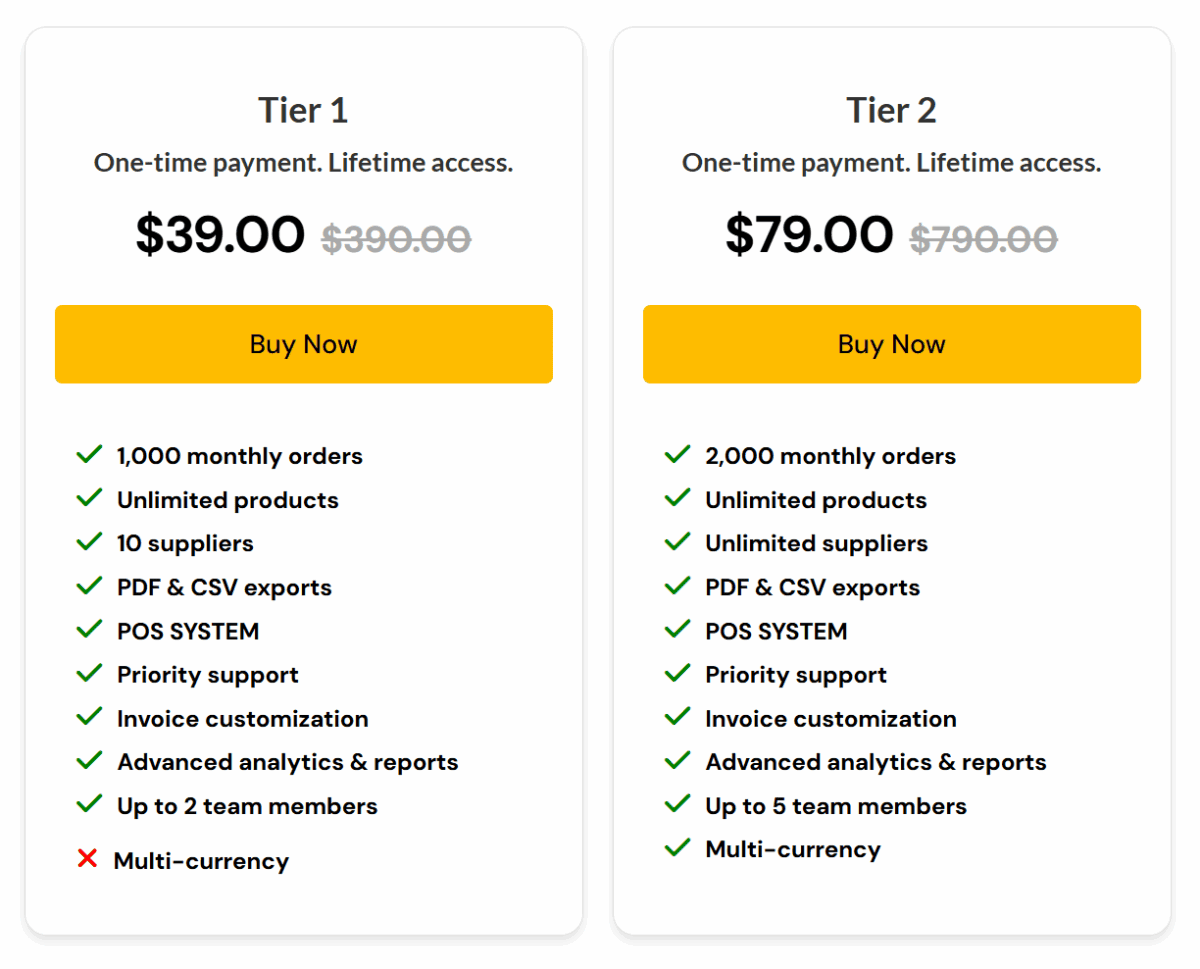This screenshot has width=1200, height=969.
Task: Click Tier 2 Priority support checkmark
Action: 678,673
